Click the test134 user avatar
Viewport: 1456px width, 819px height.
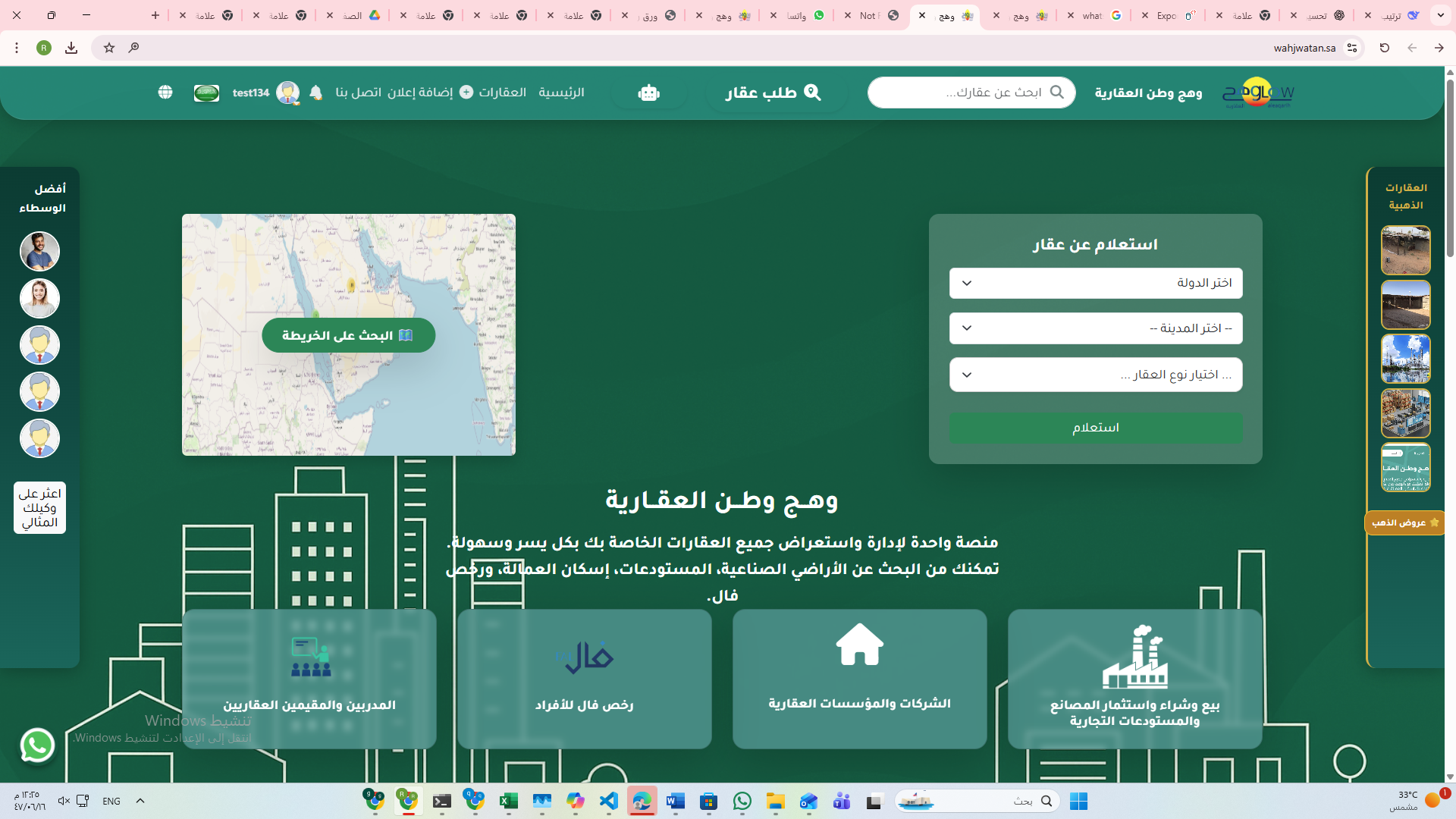click(x=287, y=93)
